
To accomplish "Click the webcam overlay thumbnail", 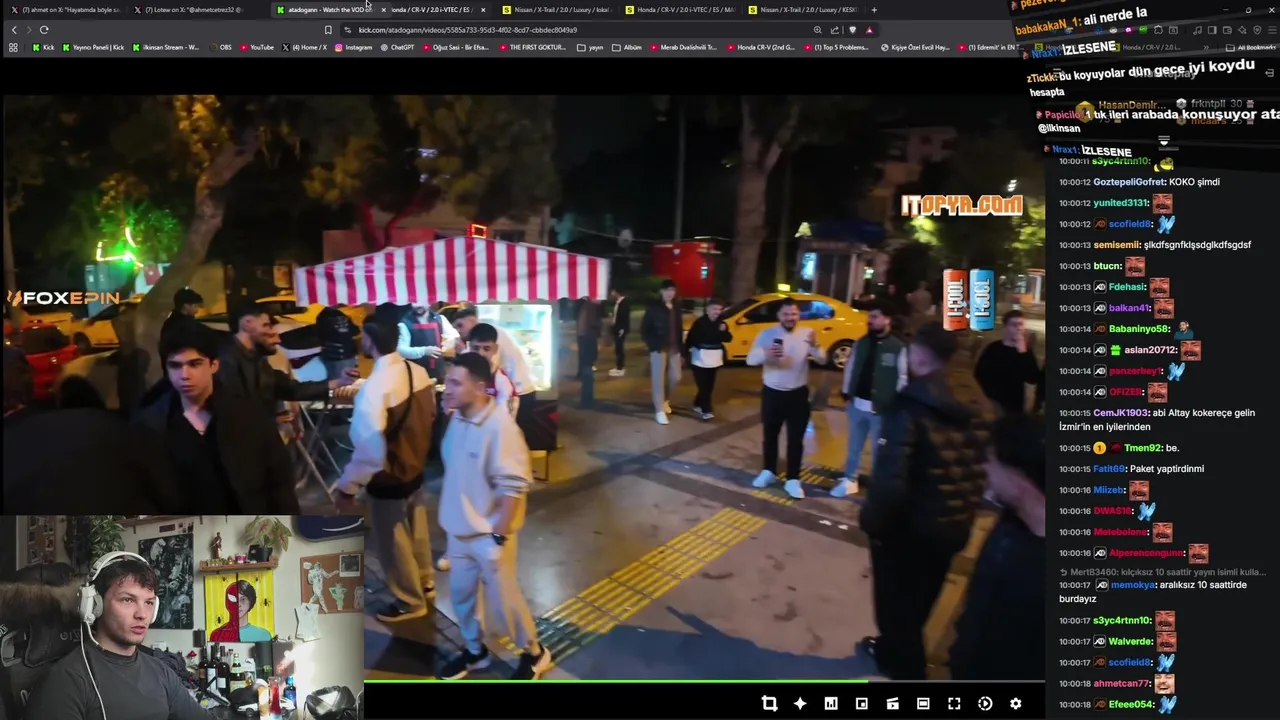I will click(x=181, y=617).
